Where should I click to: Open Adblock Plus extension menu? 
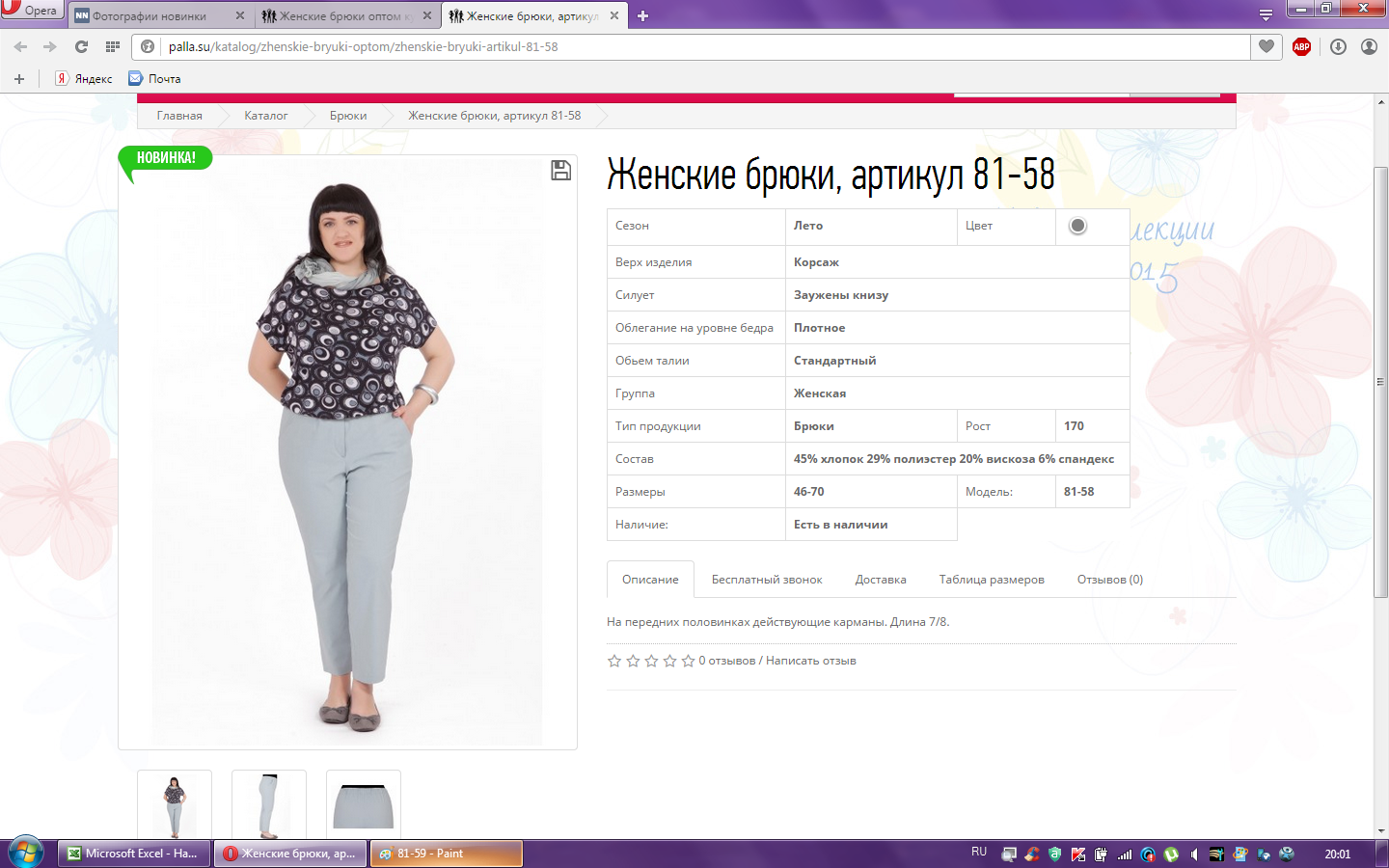pos(1301,46)
